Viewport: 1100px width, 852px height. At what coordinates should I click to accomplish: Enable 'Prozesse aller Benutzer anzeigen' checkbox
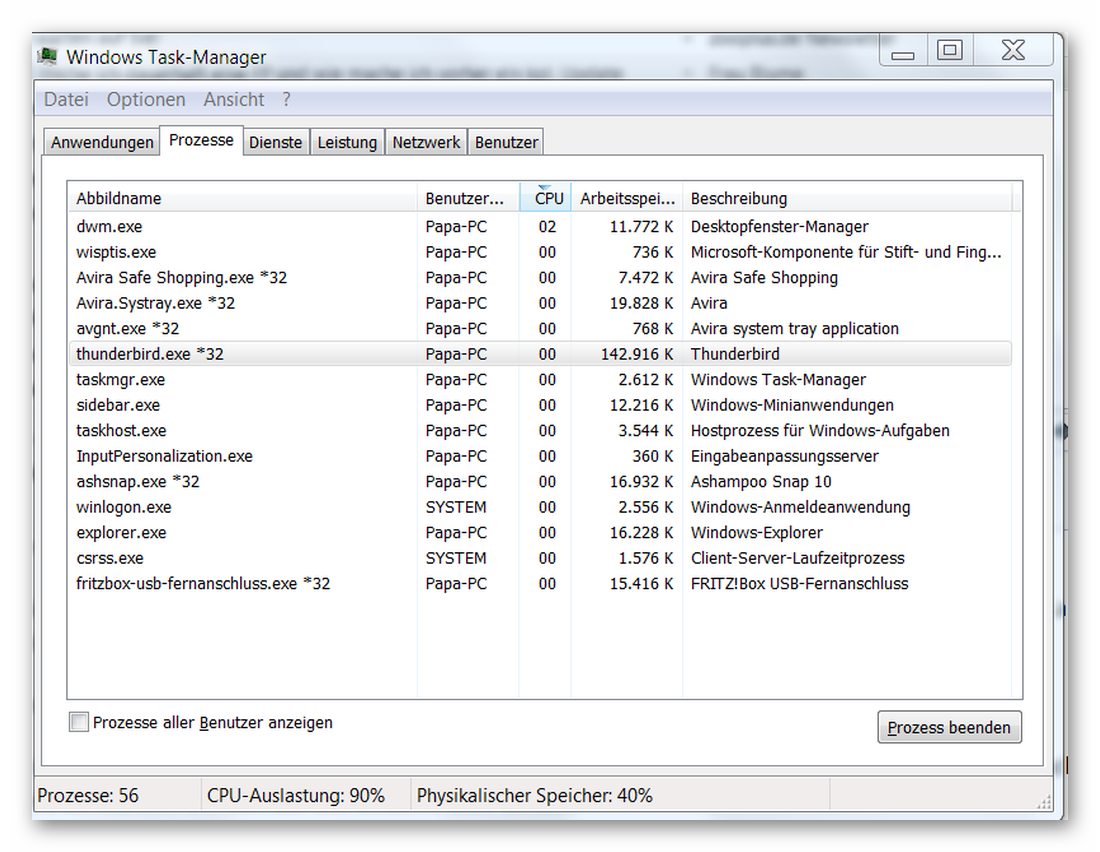(x=79, y=721)
